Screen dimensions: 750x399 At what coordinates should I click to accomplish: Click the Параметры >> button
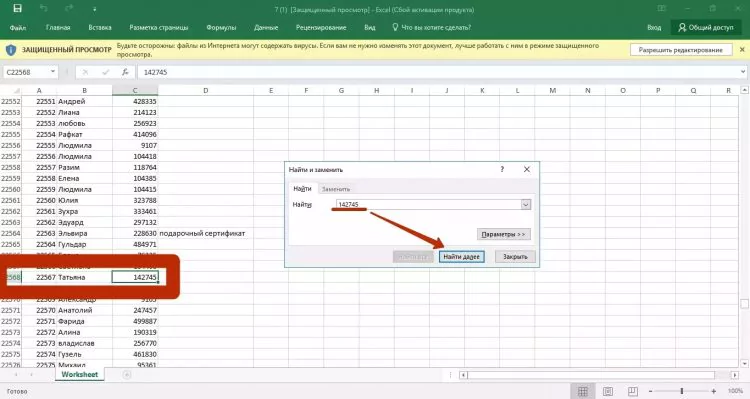tap(503, 234)
